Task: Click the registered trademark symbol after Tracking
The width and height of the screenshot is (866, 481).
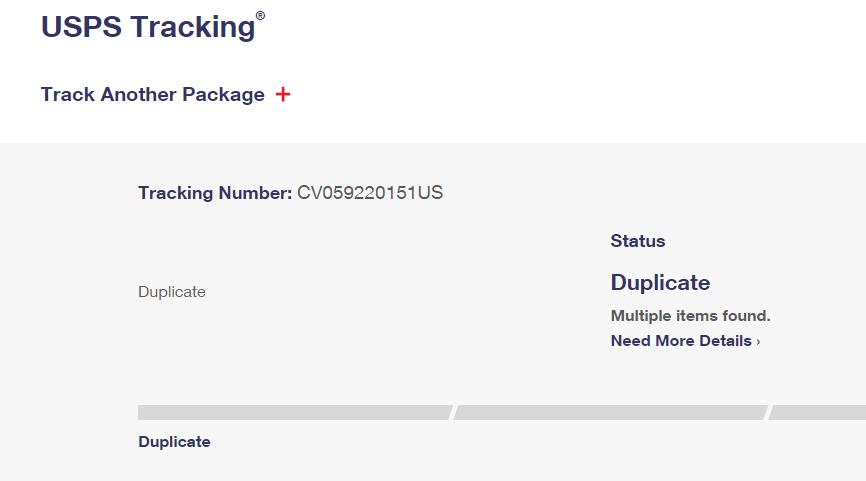Action: [261, 16]
